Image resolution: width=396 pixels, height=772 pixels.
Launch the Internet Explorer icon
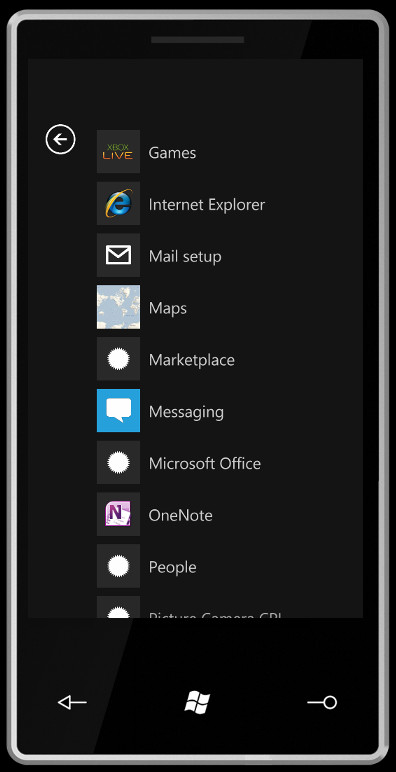pyautogui.click(x=118, y=203)
